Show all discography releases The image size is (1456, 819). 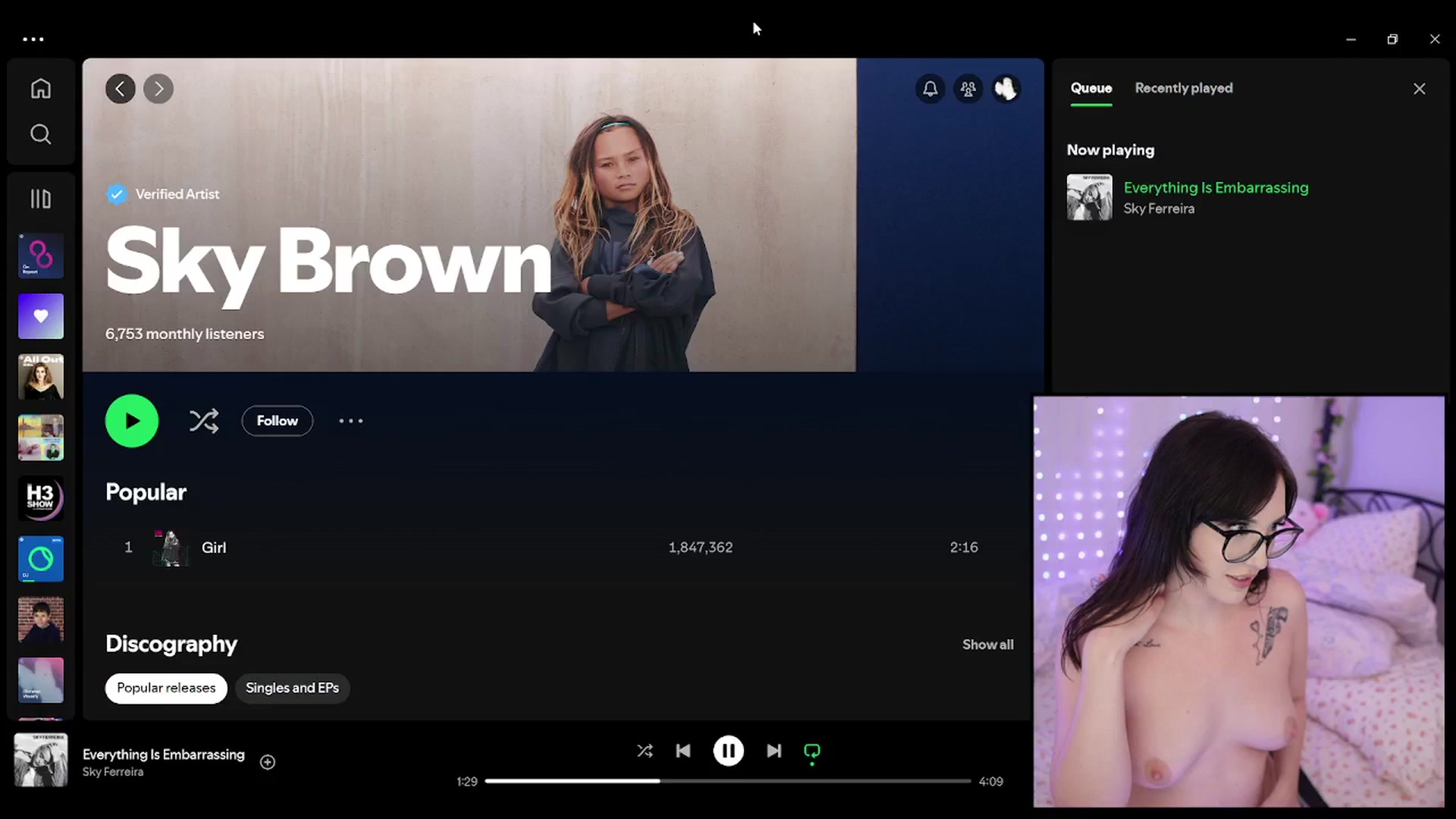pyautogui.click(x=988, y=645)
